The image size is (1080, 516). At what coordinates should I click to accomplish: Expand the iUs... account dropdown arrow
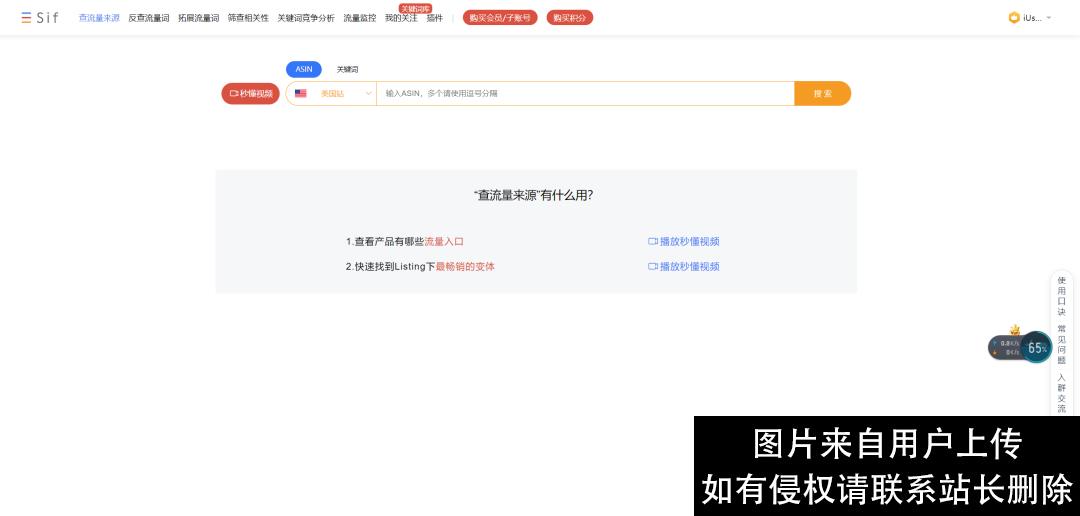1048,18
